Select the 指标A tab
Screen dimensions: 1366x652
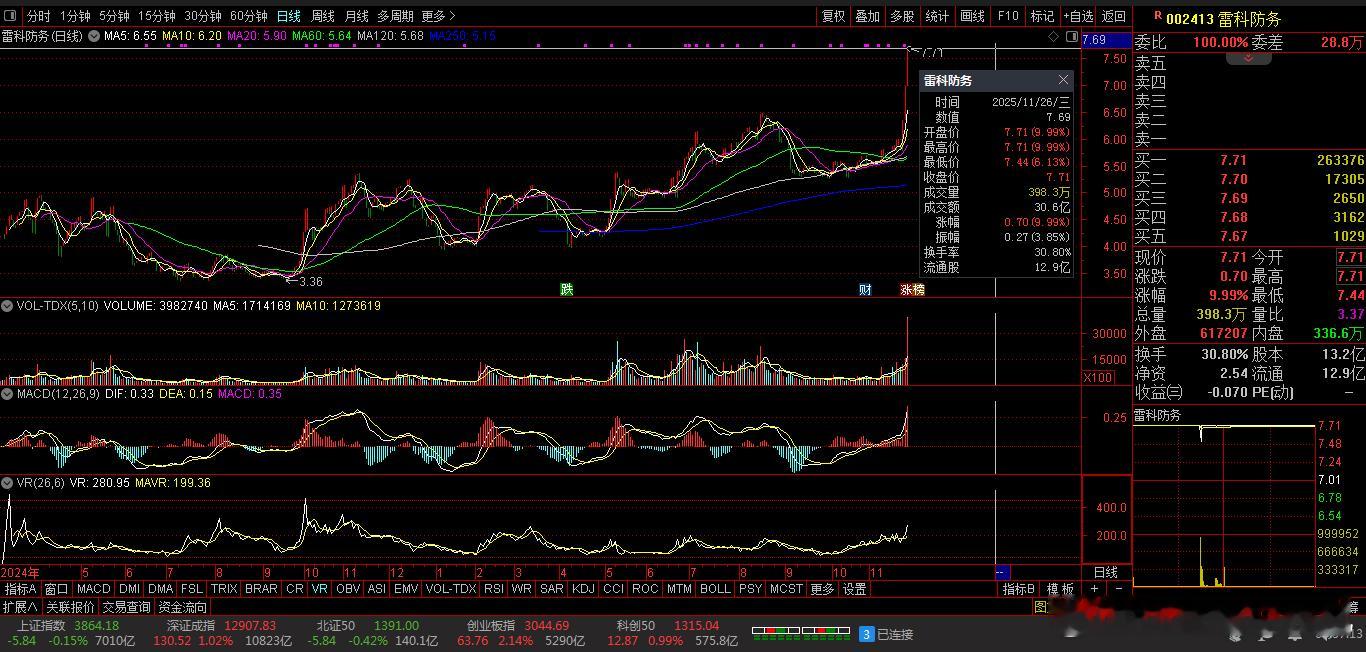pyautogui.click(x=20, y=589)
